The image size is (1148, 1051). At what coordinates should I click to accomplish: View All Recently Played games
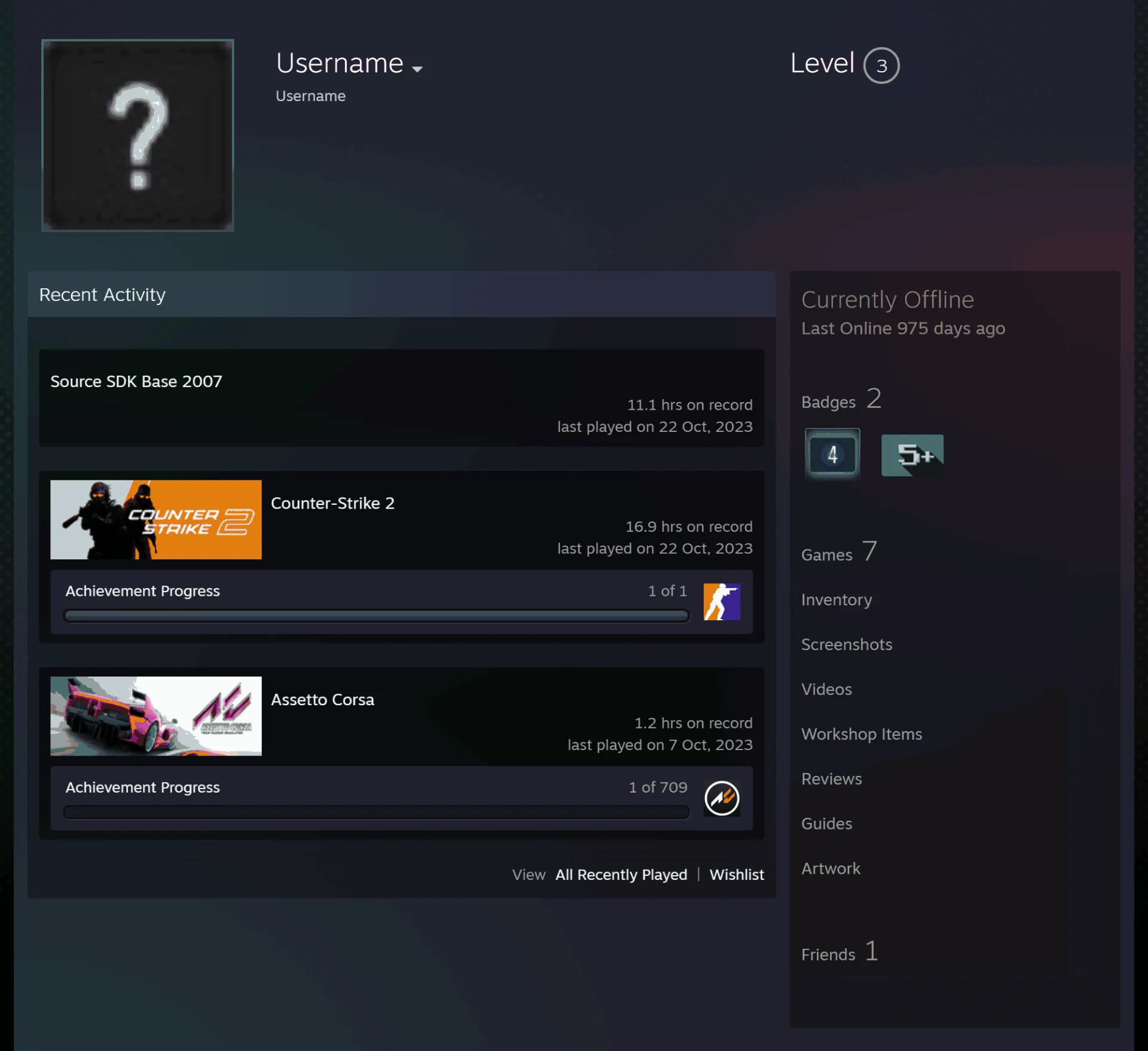coord(621,875)
